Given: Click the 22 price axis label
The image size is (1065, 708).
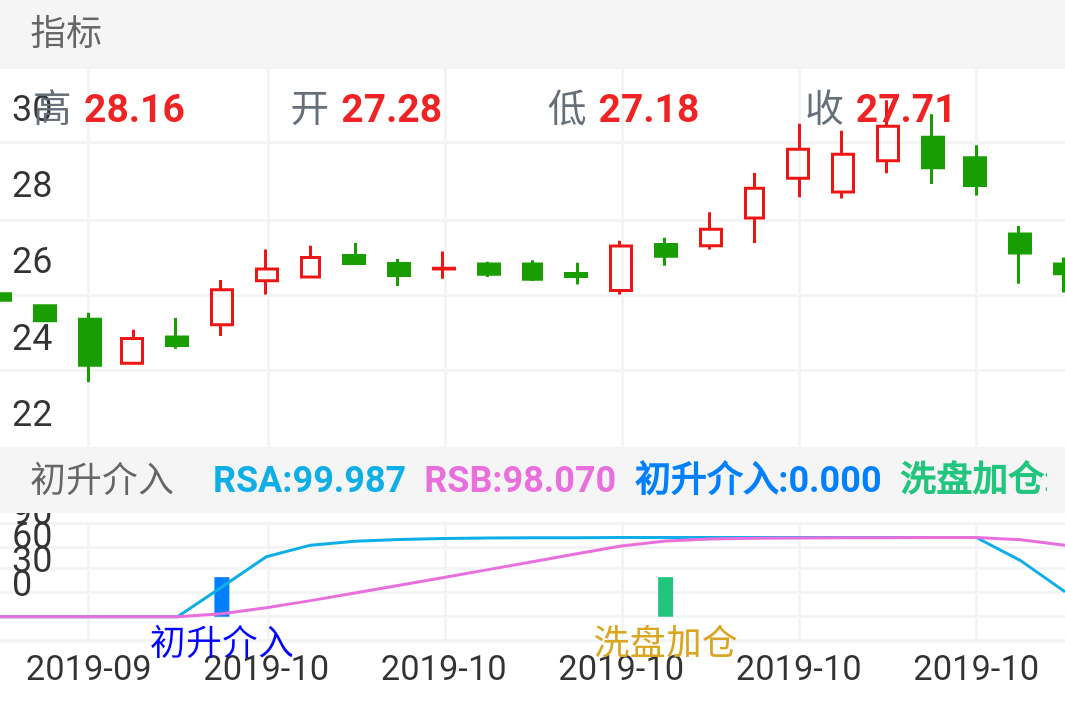Looking at the screenshot, I should 32,413.
